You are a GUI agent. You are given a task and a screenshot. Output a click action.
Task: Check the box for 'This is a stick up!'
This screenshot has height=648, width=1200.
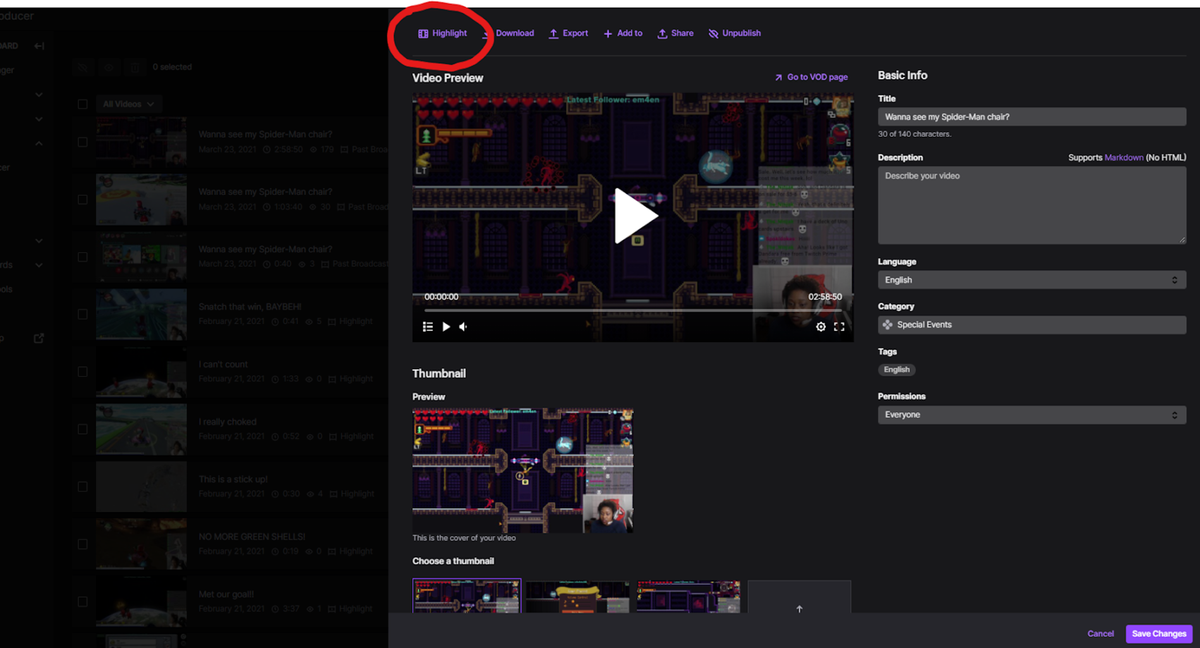tap(82, 486)
